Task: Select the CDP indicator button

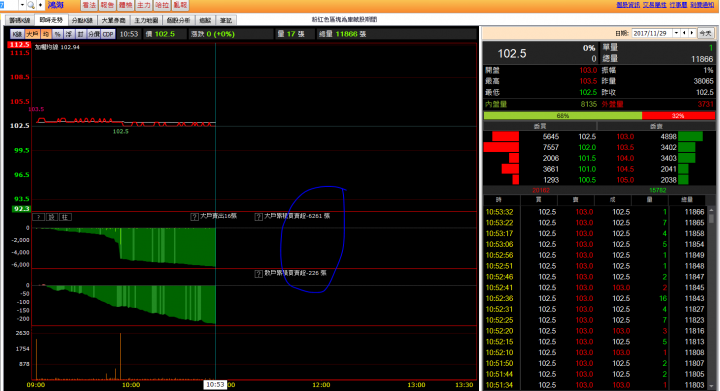Action: tap(108, 34)
